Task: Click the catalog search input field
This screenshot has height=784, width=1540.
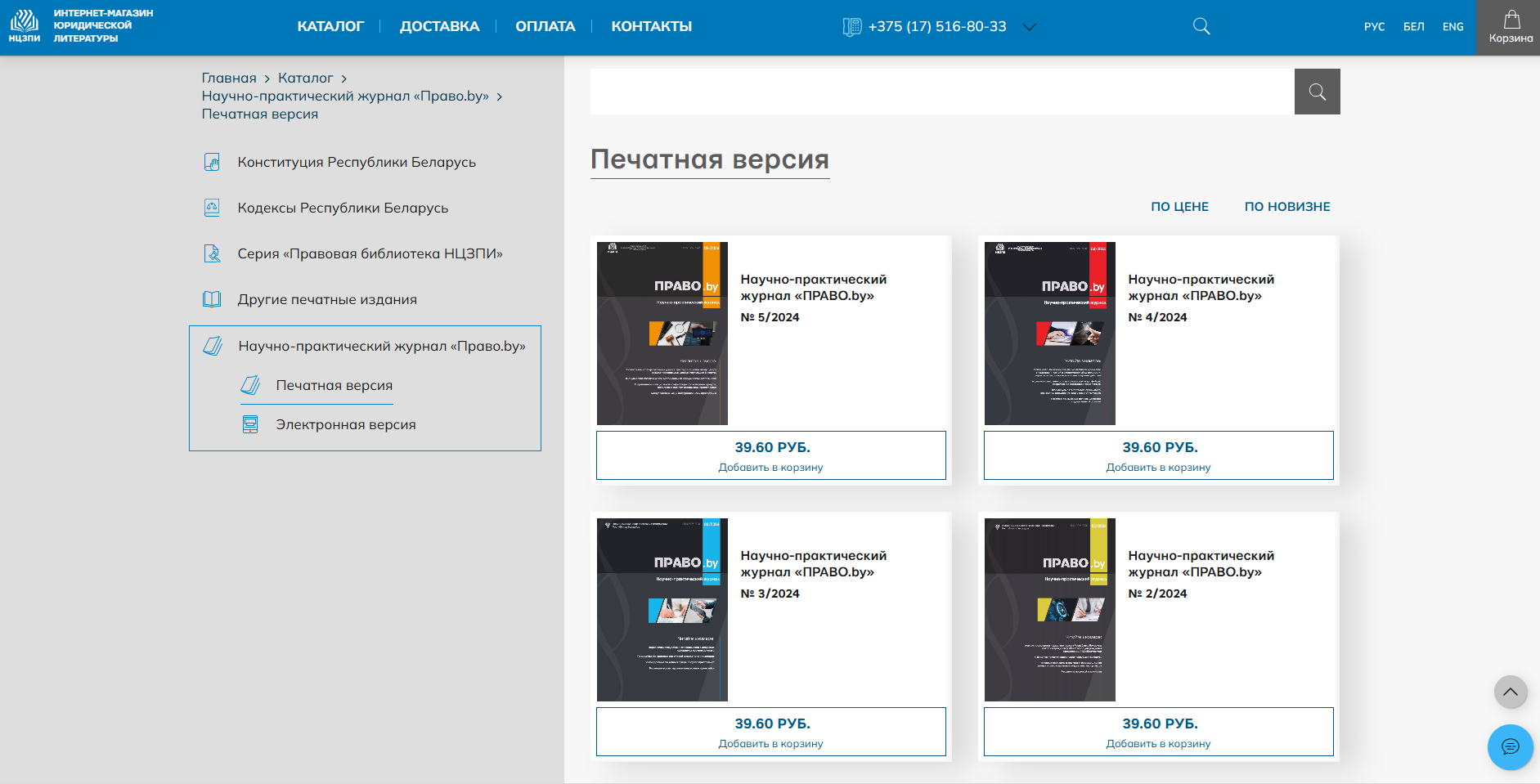Action: tap(942, 92)
